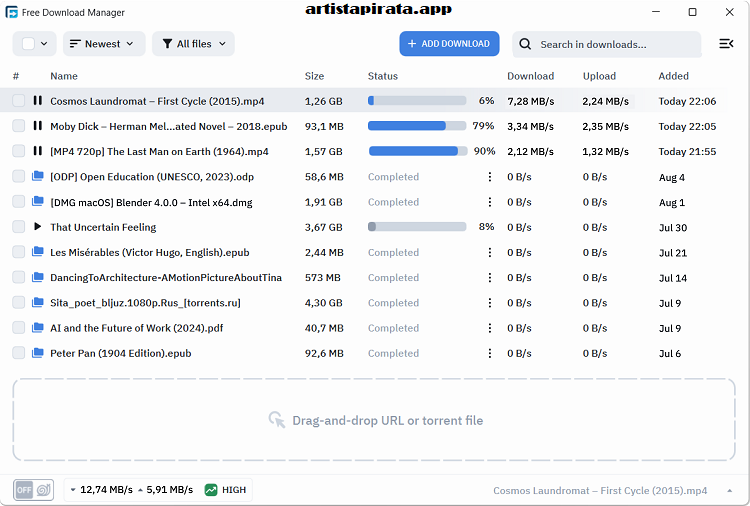
Task: Click the Cosmos Laundromat 6% progress bar
Action: click(417, 100)
